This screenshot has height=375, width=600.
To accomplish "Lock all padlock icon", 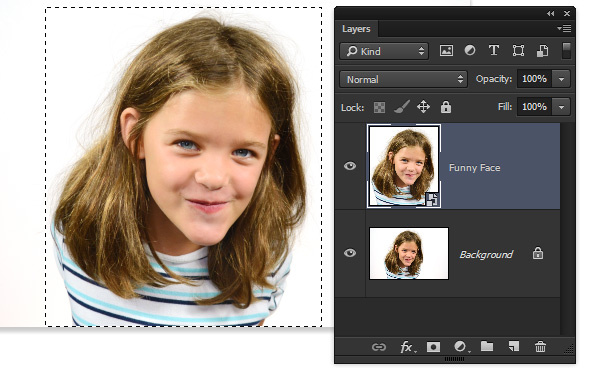I will (446, 107).
